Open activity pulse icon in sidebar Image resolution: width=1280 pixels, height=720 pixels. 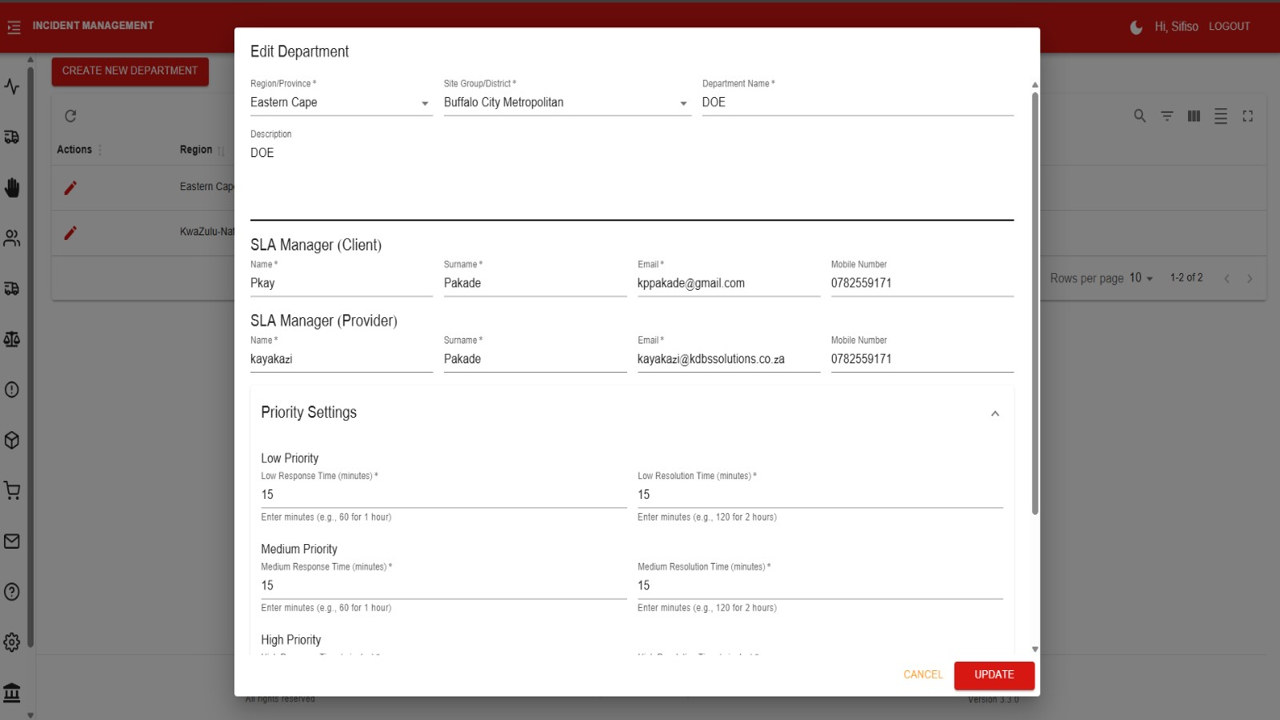pos(12,86)
